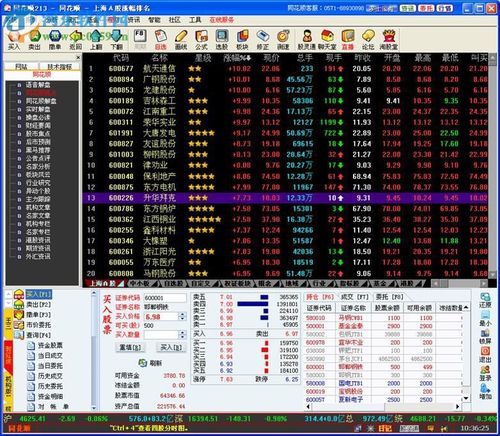This screenshot has width=500, height=436.
Task: Open 资金股票 query item
Action: [x=50, y=345]
